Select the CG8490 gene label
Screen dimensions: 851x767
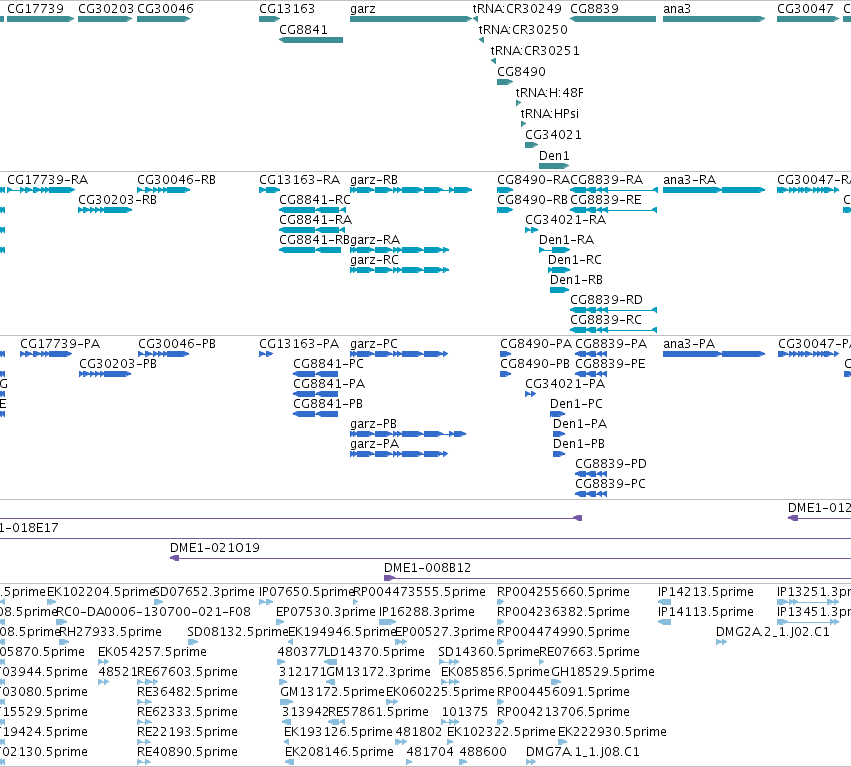[x=521, y=72]
